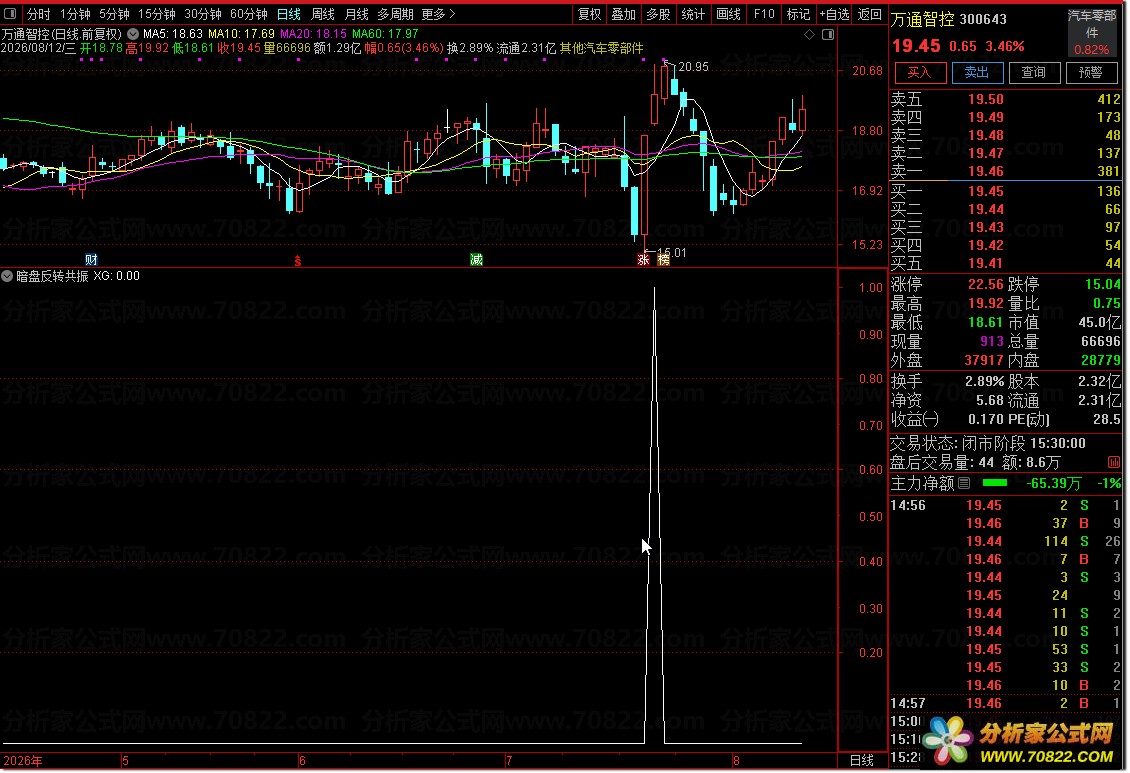The image size is (1130, 773).
Task: Select the 买一 19.45 order row
Action: [x=1006, y=192]
